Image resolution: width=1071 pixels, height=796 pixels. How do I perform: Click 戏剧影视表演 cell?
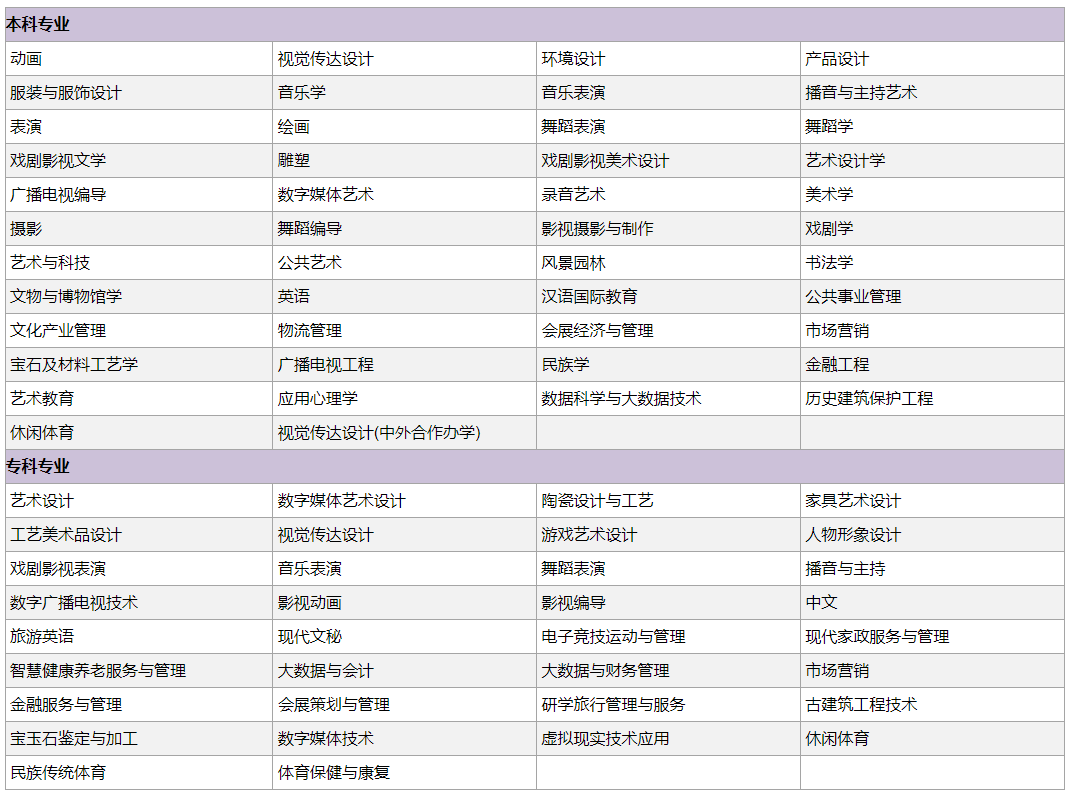pyautogui.click(x=139, y=568)
